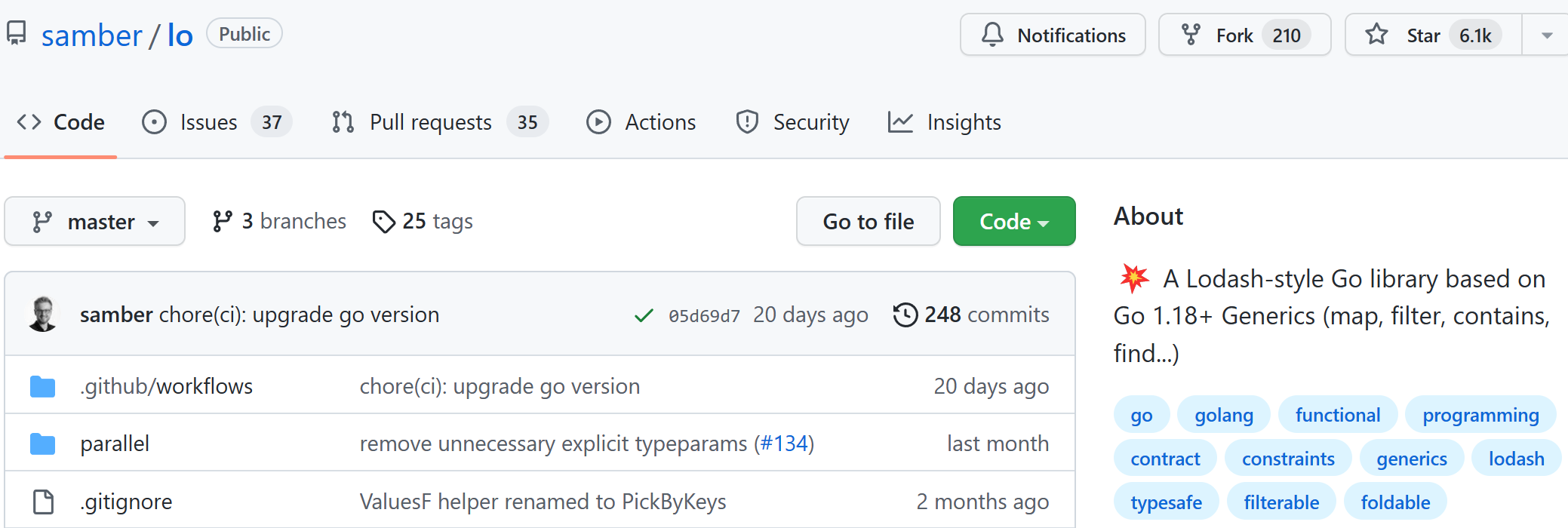Open pull request #134 link
This screenshot has width=1568, height=528.
click(x=784, y=444)
